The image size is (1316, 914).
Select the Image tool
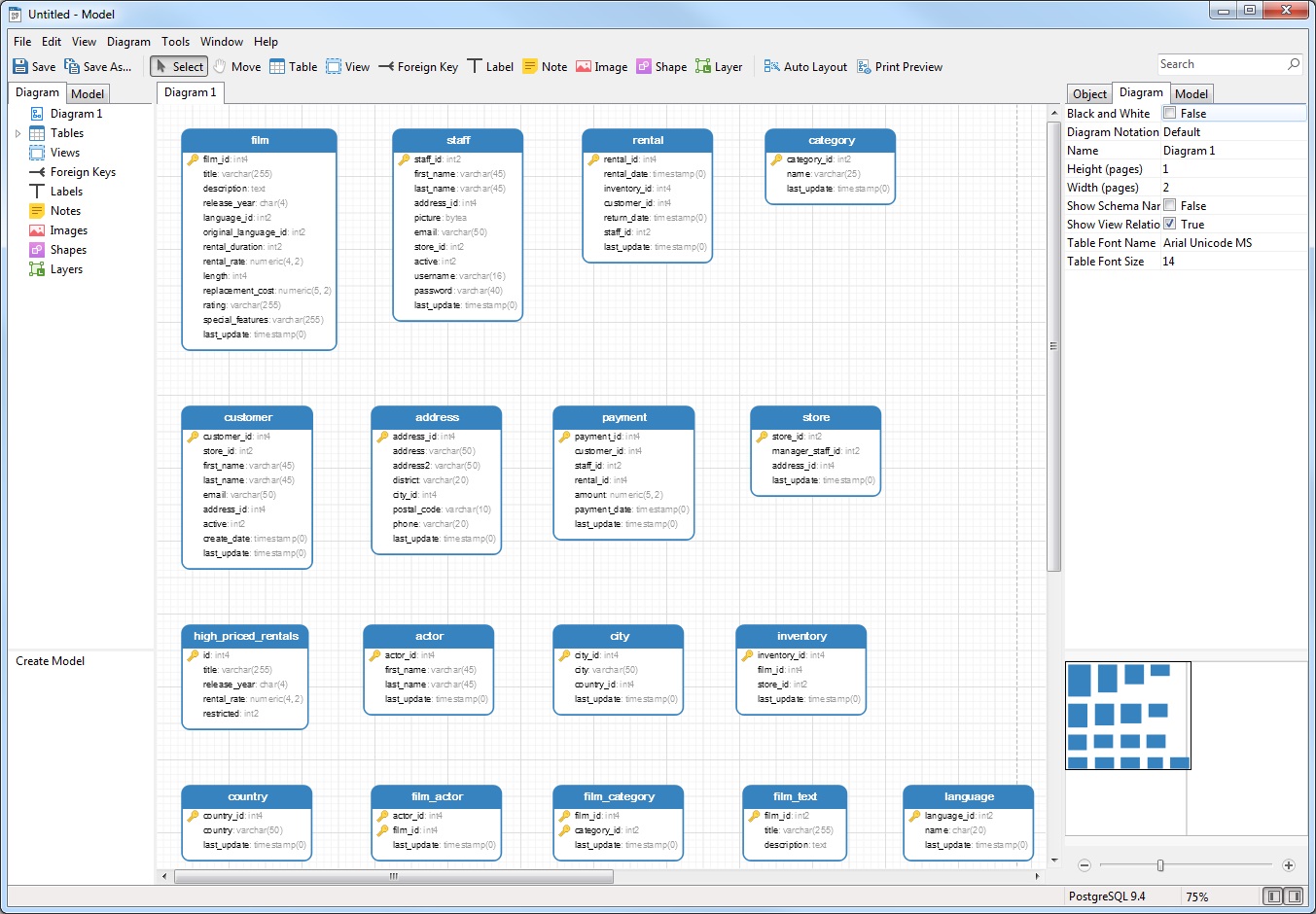(x=601, y=66)
